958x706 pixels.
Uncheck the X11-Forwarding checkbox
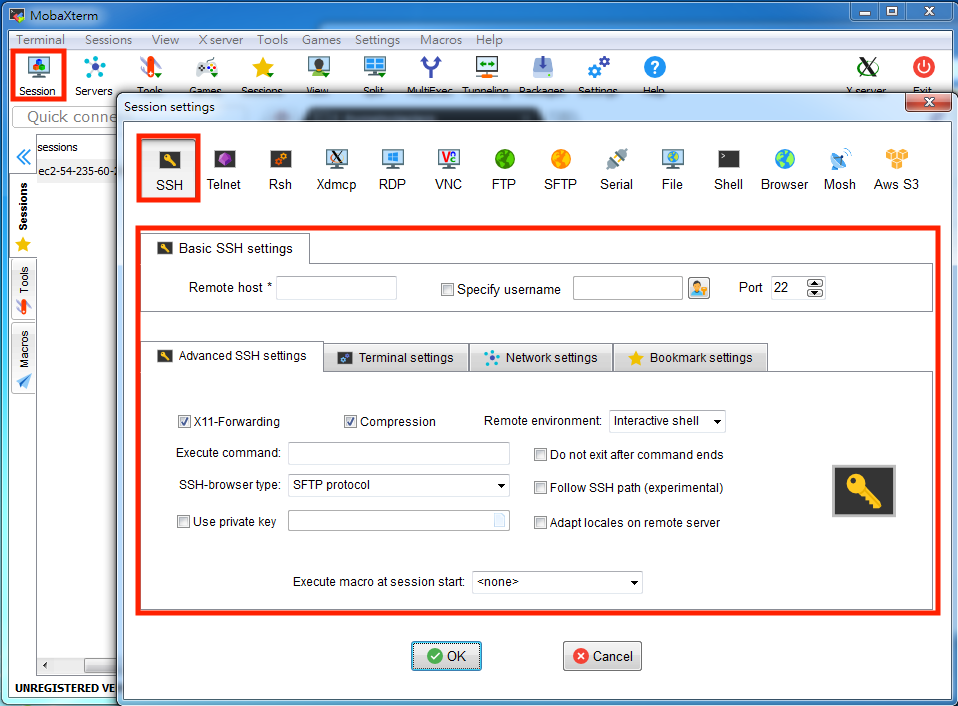(x=184, y=421)
